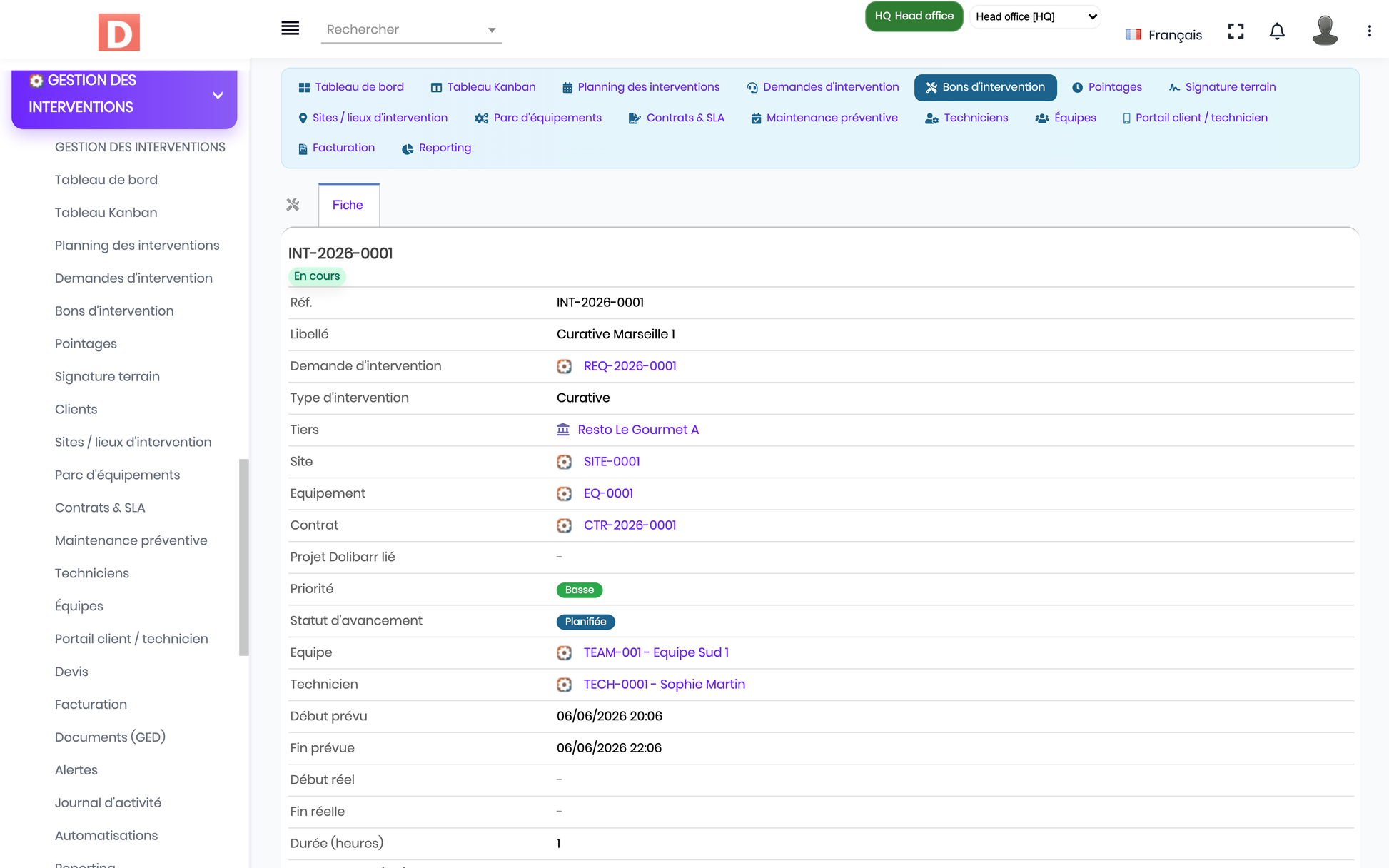Image resolution: width=1389 pixels, height=868 pixels.
Task: Go to Planning des interventions tab
Action: 640,87
